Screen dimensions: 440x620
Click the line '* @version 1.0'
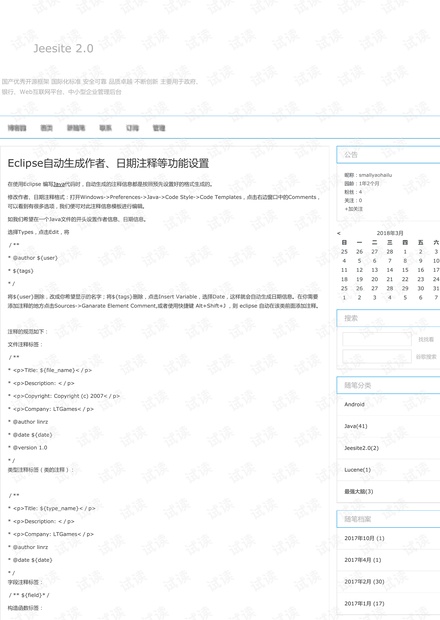pos(28,447)
